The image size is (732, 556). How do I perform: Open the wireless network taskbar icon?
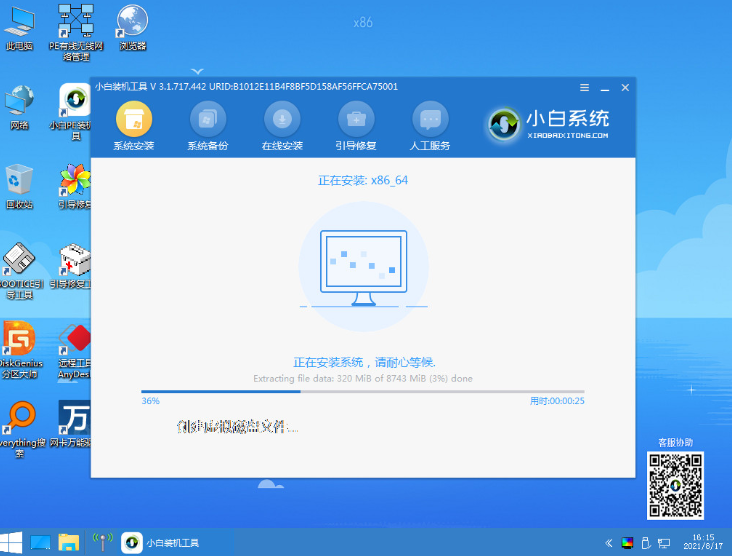pos(103,542)
